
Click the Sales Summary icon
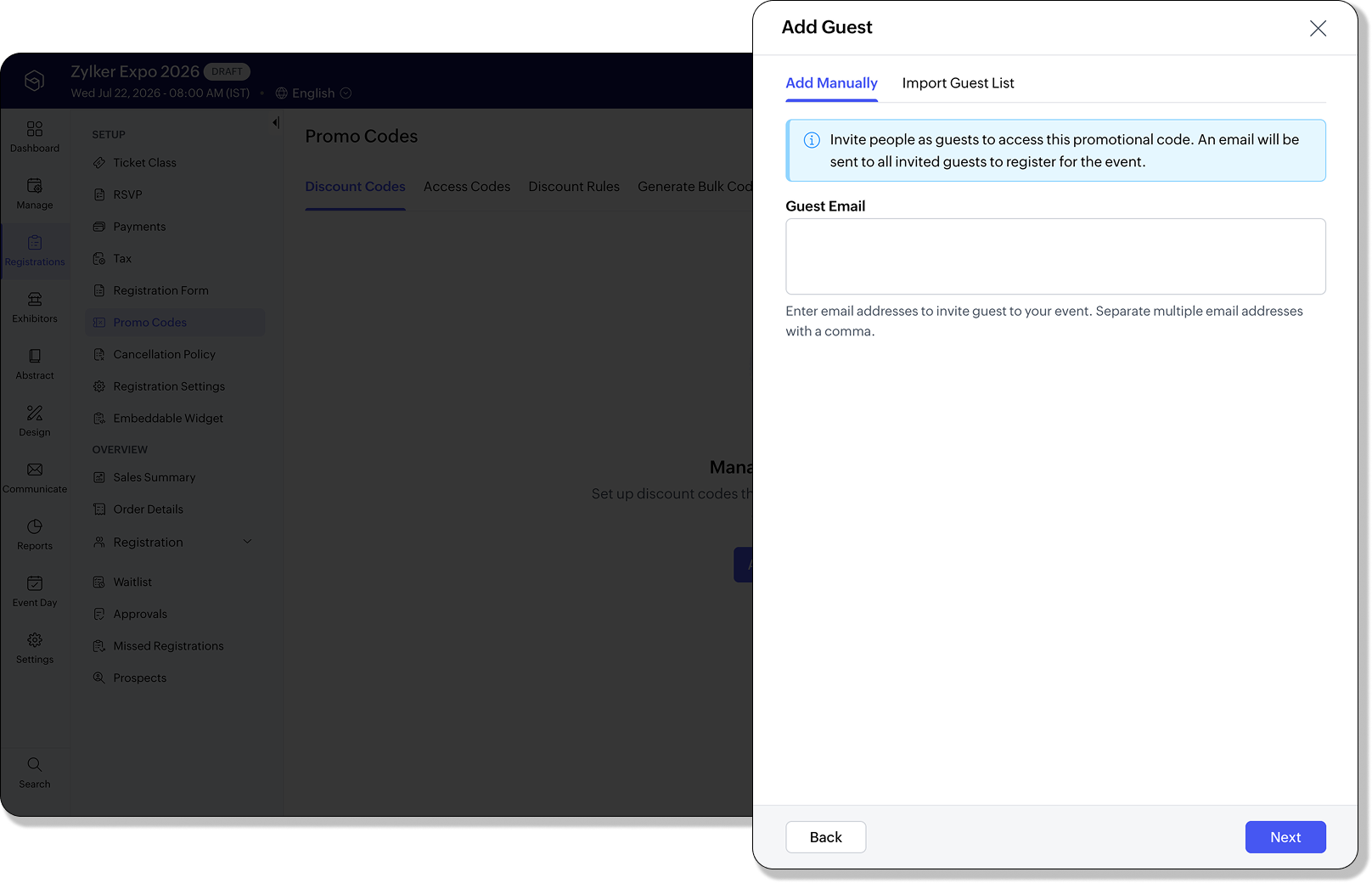pos(99,478)
